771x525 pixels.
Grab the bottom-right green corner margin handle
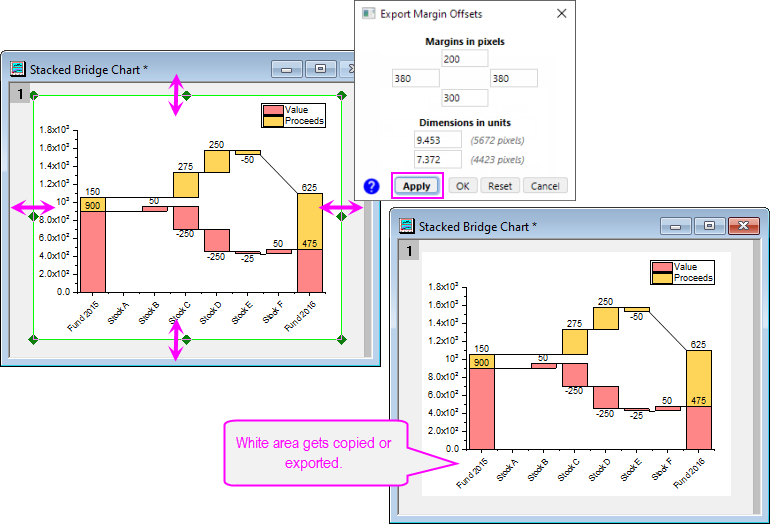pyautogui.click(x=342, y=340)
